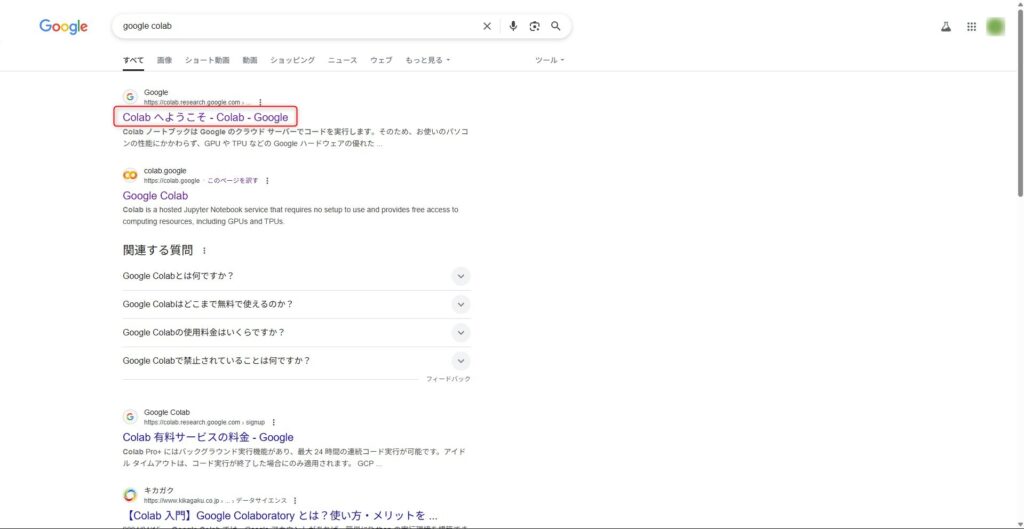Image resolution: width=1024 pixels, height=529 pixels.
Task: Start voice search with microphone icon
Action: (x=513, y=26)
